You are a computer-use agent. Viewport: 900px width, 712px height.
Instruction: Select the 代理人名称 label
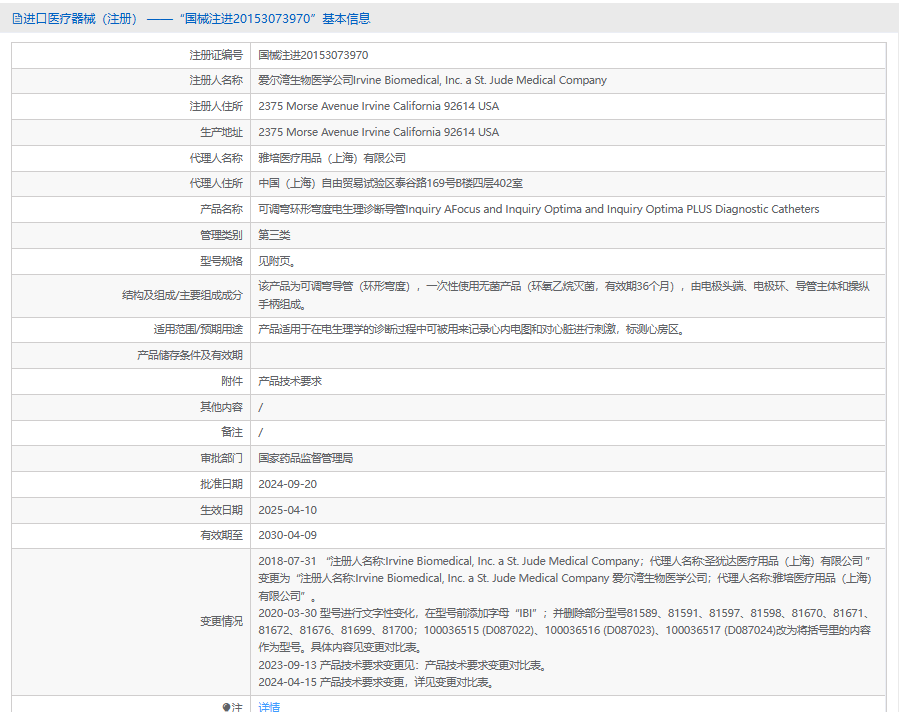pyautogui.click(x=216, y=158)
